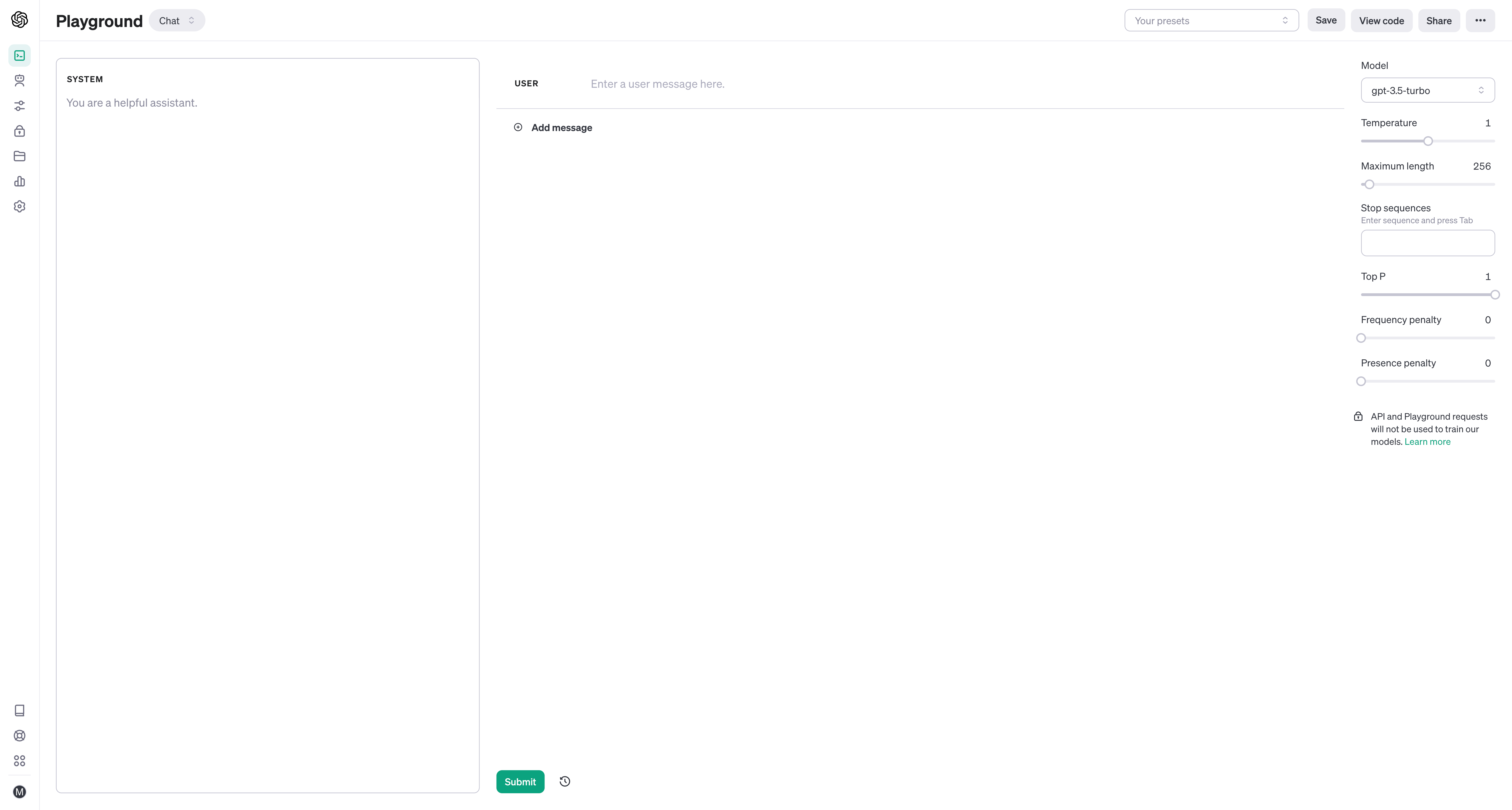Viewport: 1512px width, 810px height.
Task: Show history with the clock icon
Action: (565, 781)
